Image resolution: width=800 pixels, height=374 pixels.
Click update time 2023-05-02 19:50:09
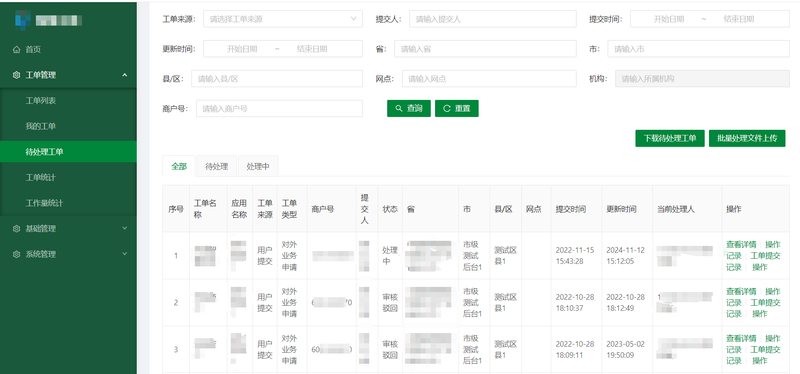(x=626, y=350)
